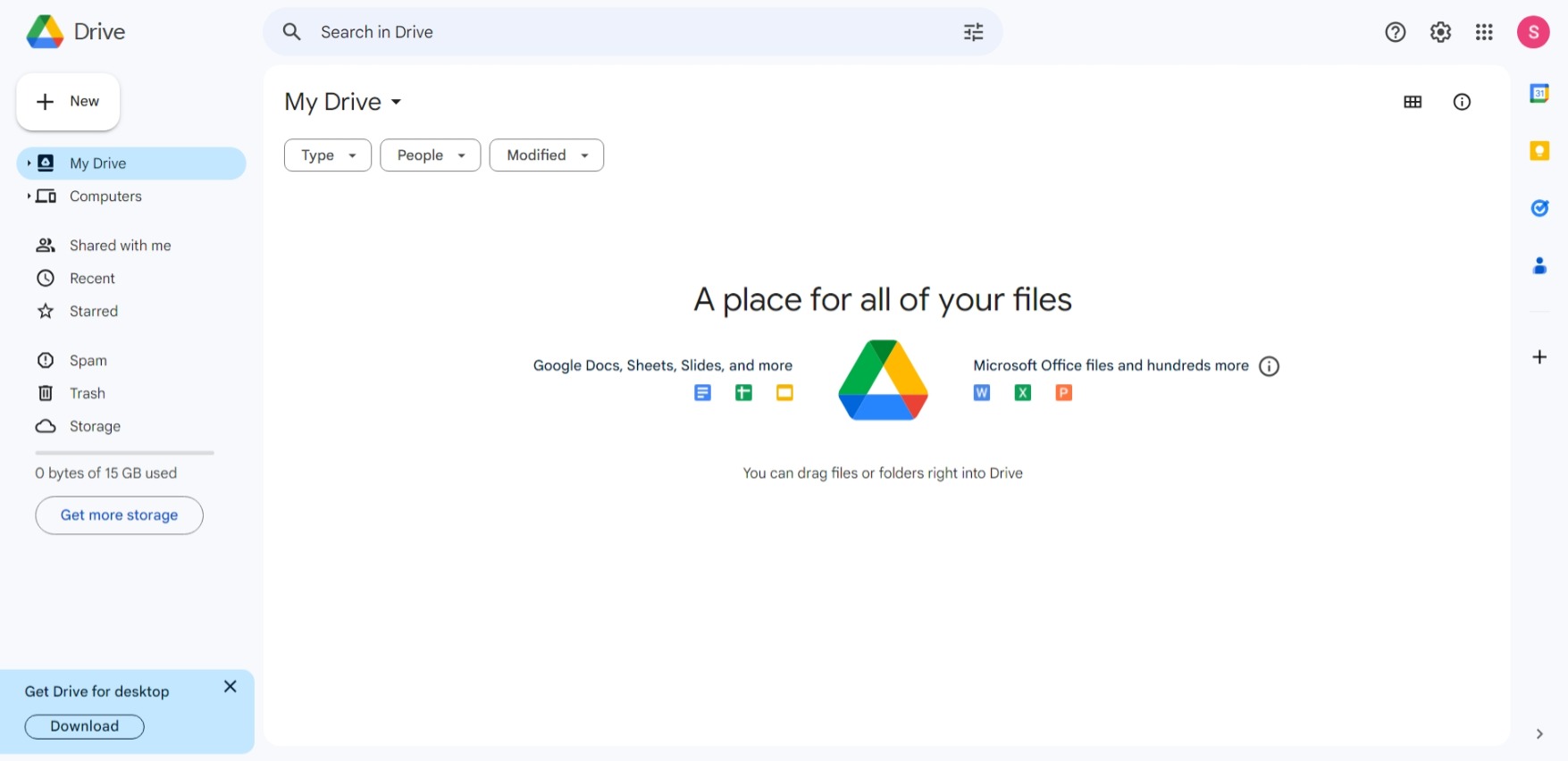The height and width of the screenshot is (761, 1568).
Task: Open Contacts side panel
Action: (1539, 265)
